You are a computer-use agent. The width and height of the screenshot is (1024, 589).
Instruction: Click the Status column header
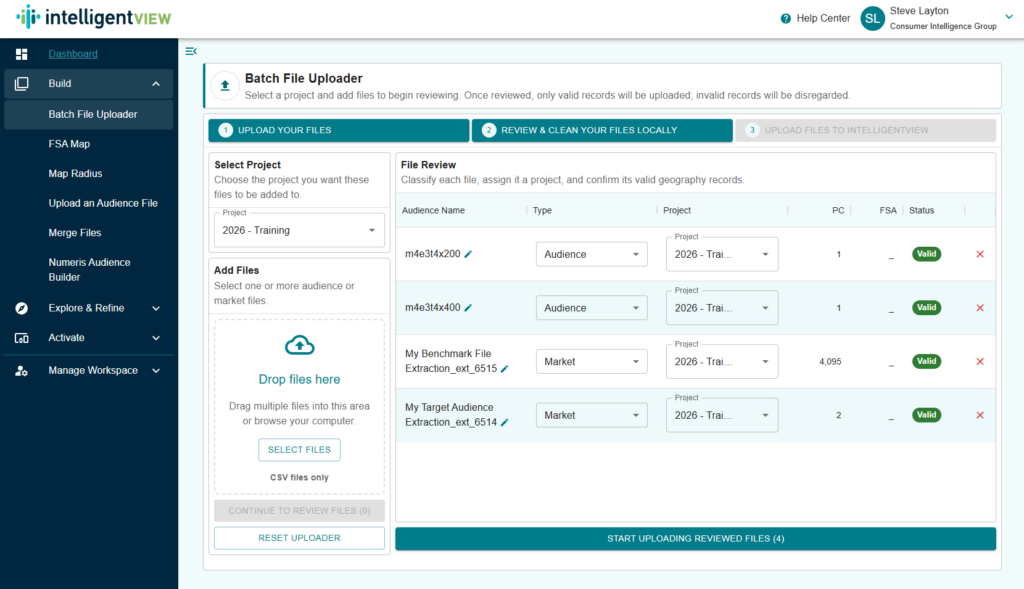click(921, 210)
